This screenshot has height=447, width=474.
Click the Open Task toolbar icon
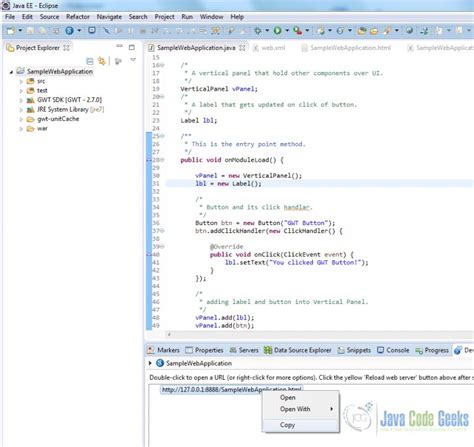tap(374, 31)
